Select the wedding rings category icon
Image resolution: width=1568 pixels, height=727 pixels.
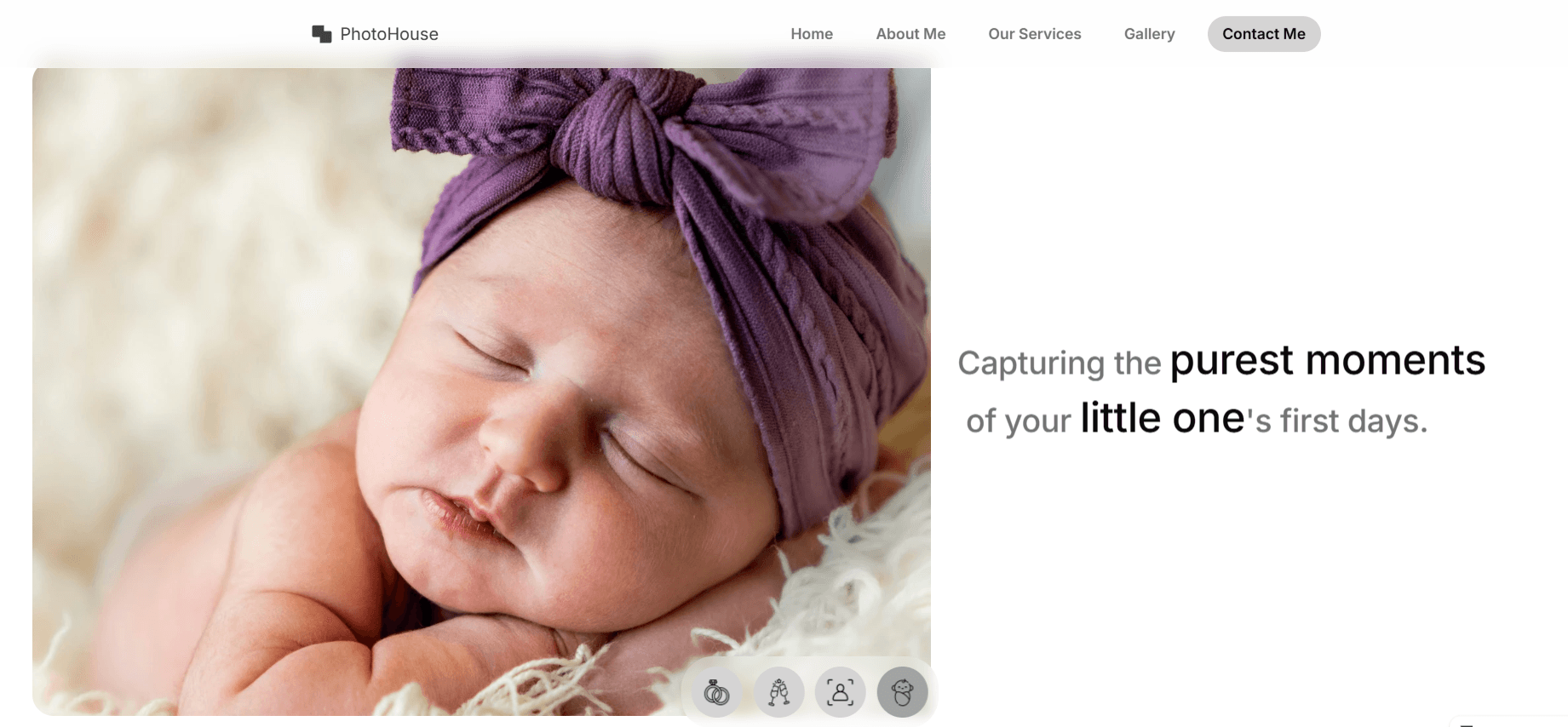point(716,692)
